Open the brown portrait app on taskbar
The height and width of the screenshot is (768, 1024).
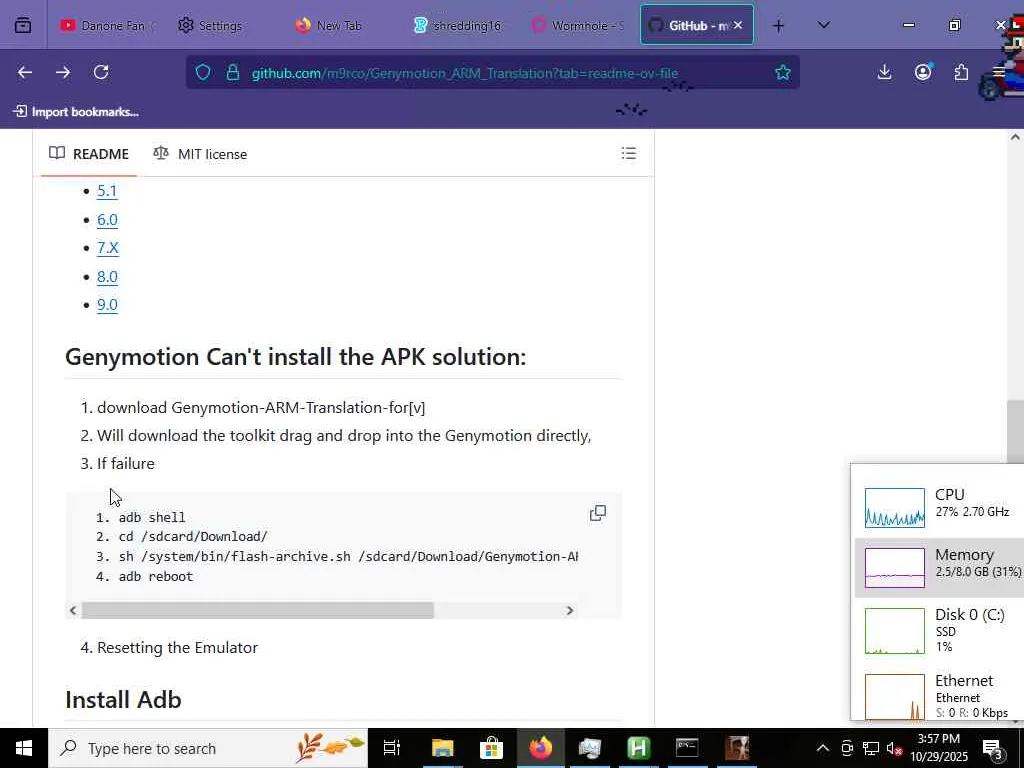pyautogui.click(x=737, y=748)
